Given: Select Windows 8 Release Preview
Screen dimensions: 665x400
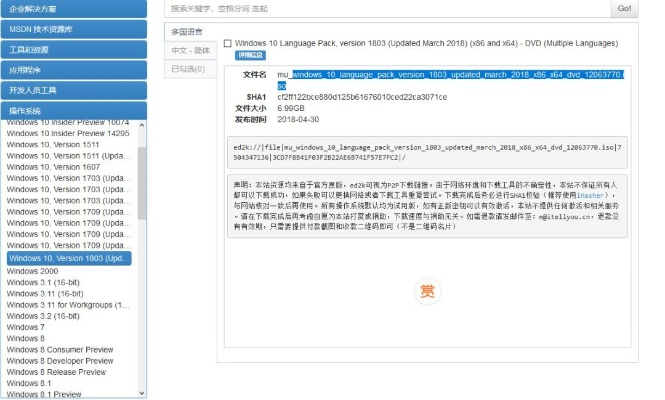Looking at the screenshot, I should point(56,372).
